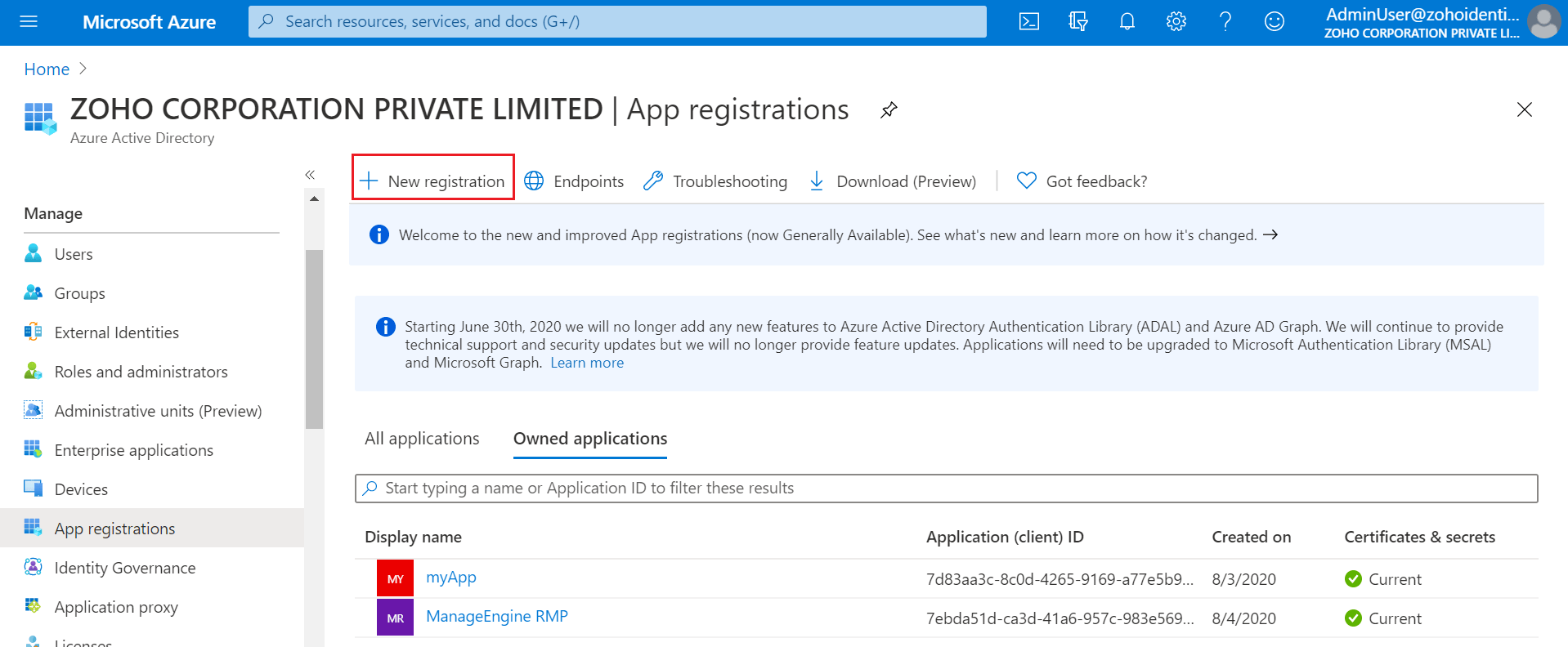This screenshot has width=1568, height=647.
Task: Open the notifications bell
Action: pos(1127,22)
